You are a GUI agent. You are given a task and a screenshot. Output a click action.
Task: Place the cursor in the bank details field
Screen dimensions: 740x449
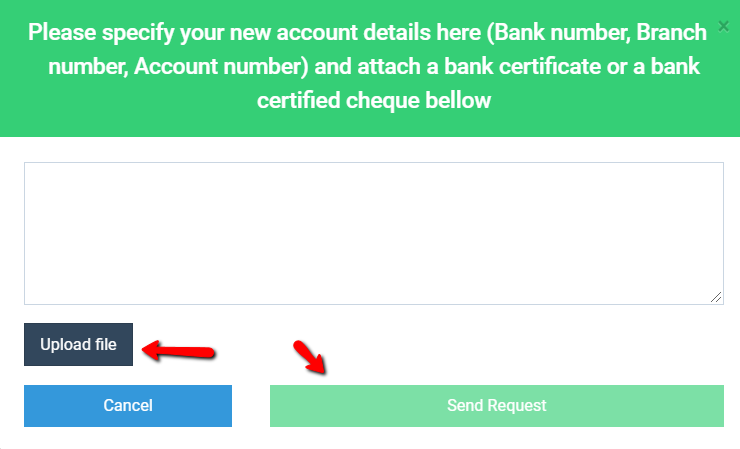pos(374,233)
